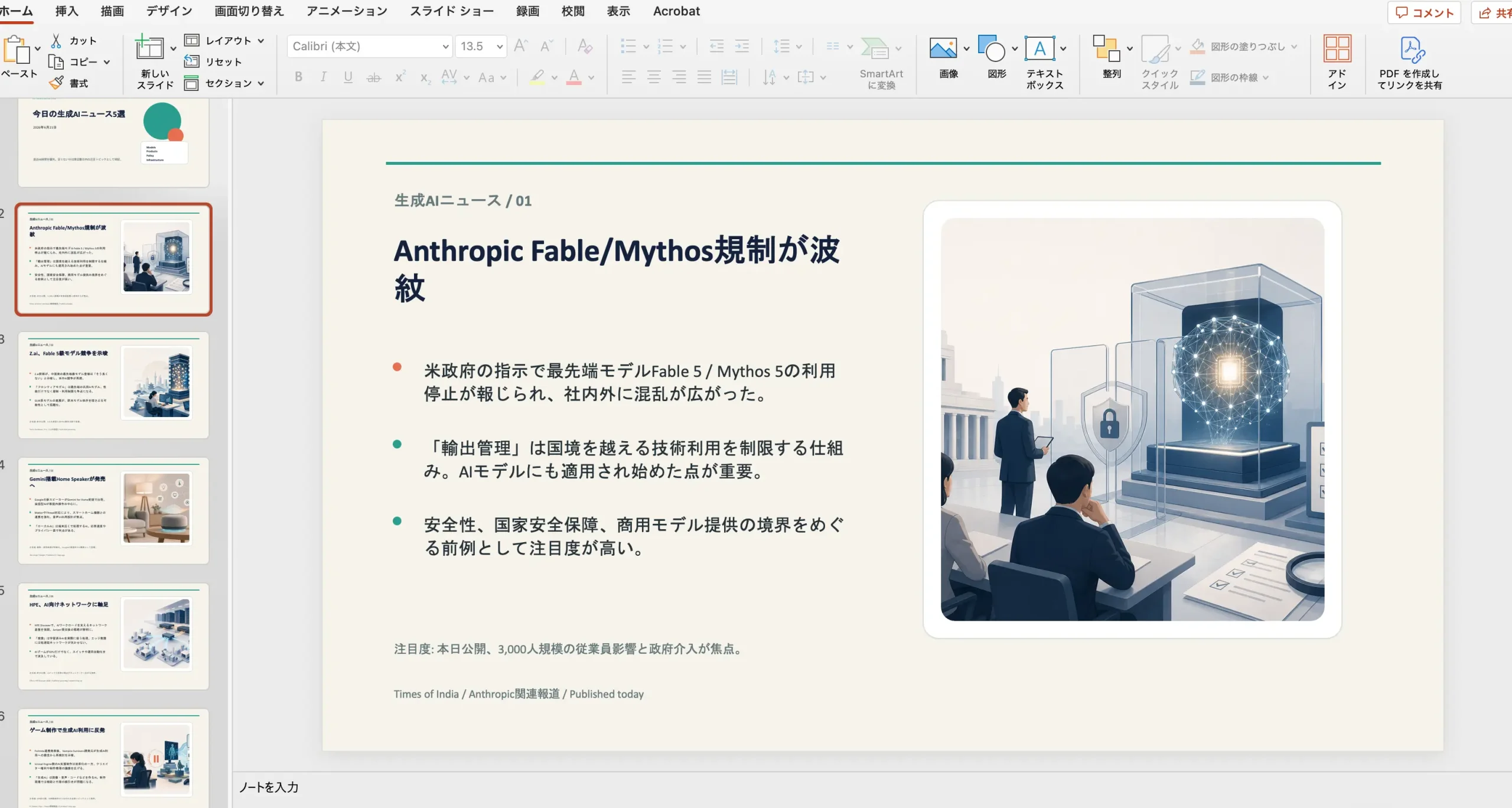The height and width of the screenshot is (808, 1512).
Task: Open bulleted list options arrow
Action: coord(646,47)
